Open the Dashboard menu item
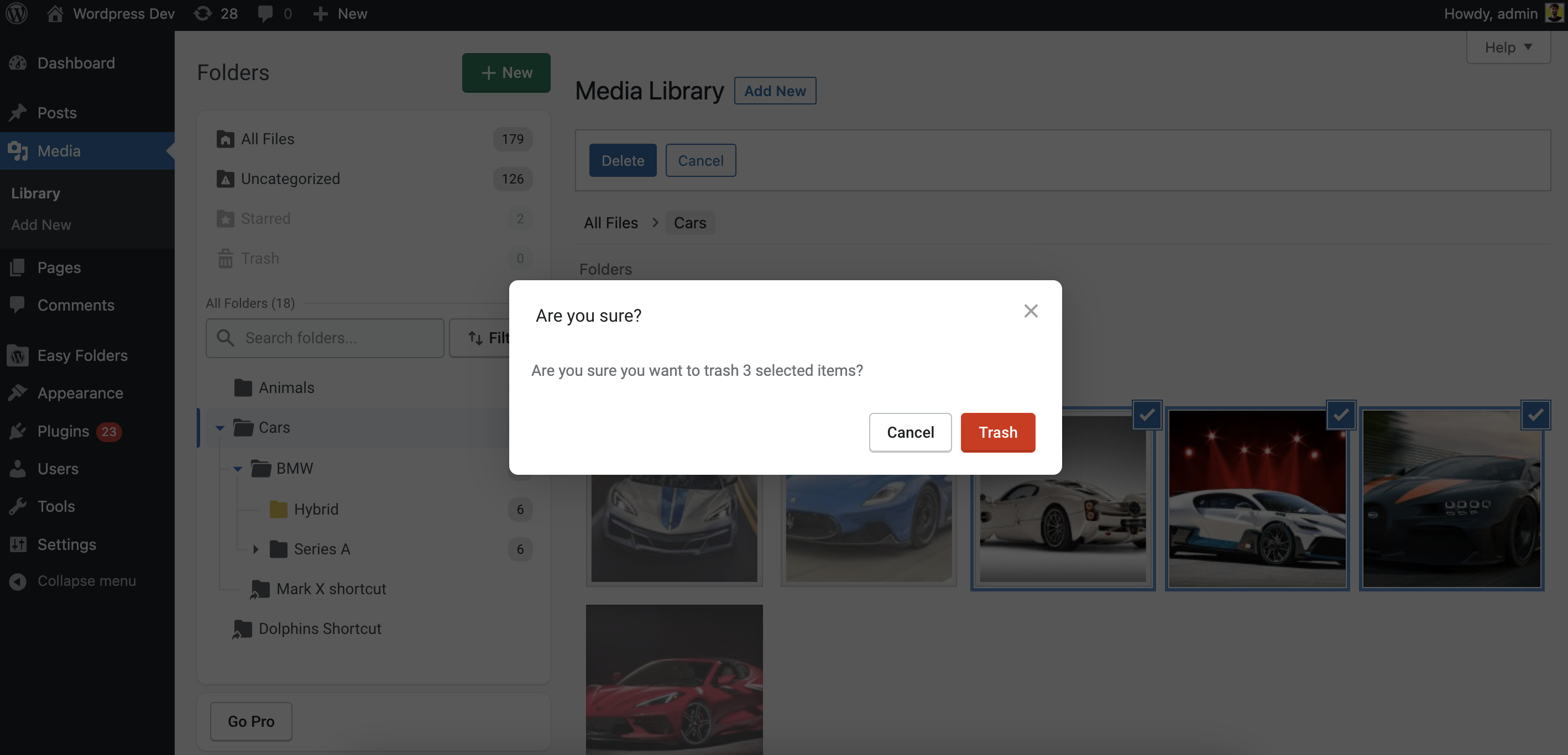1568x755 pixels. pyautogui.click(x=87, y=62)
